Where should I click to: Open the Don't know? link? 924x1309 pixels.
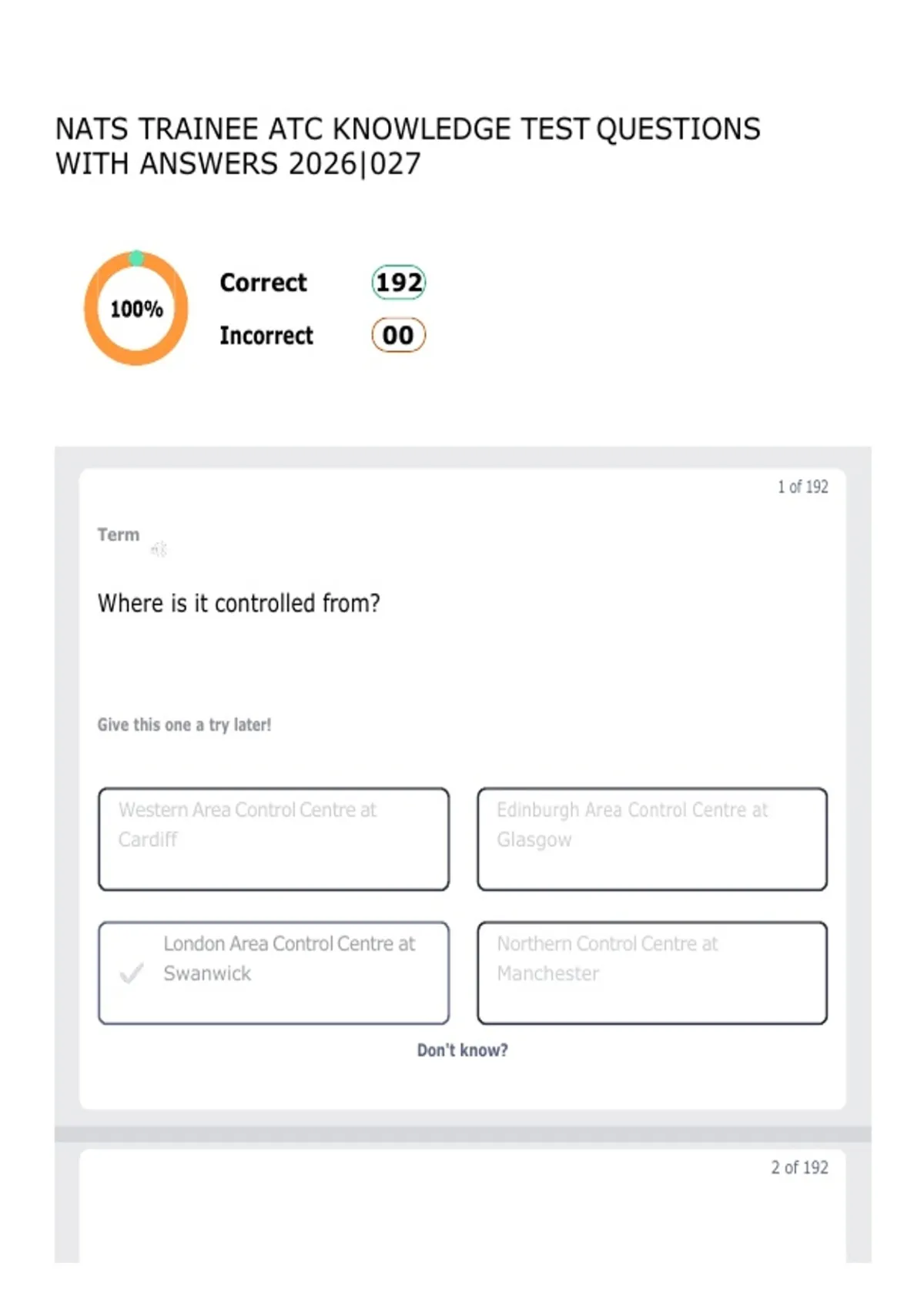pos(462,1050)
